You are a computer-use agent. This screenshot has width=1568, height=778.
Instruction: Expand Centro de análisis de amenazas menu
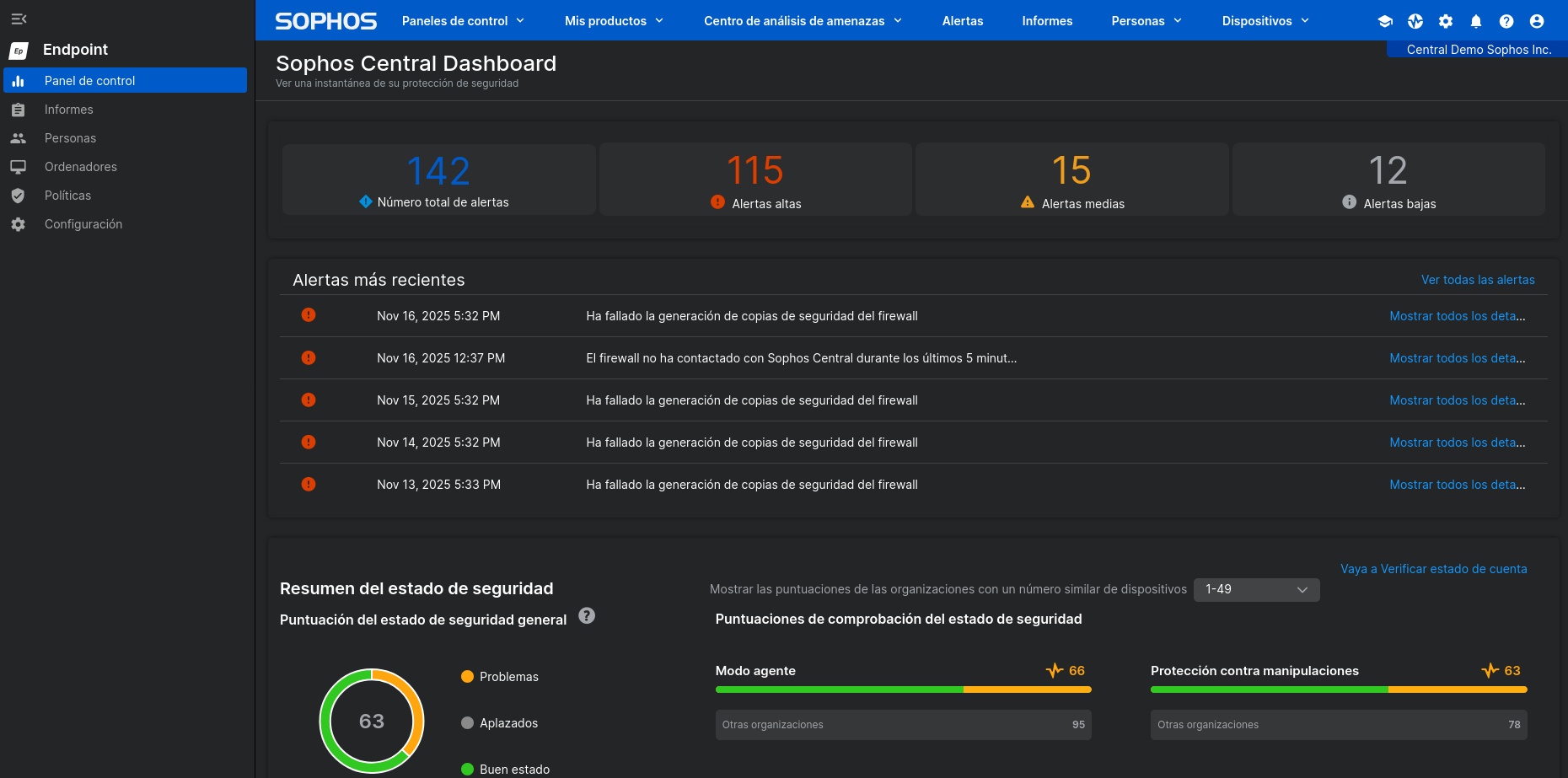coord(803,21)
